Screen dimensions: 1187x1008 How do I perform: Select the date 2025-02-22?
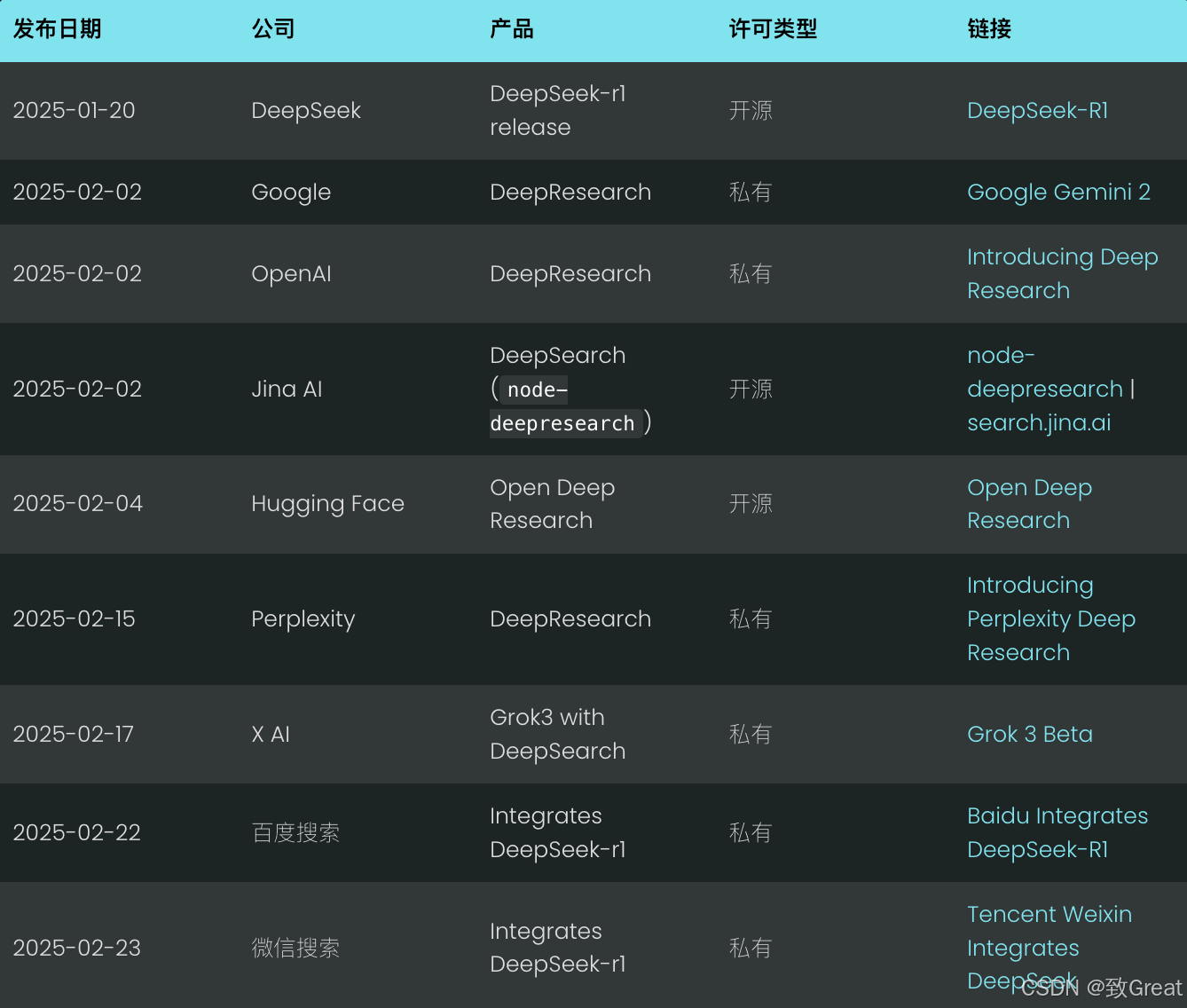tap(76, 833)
